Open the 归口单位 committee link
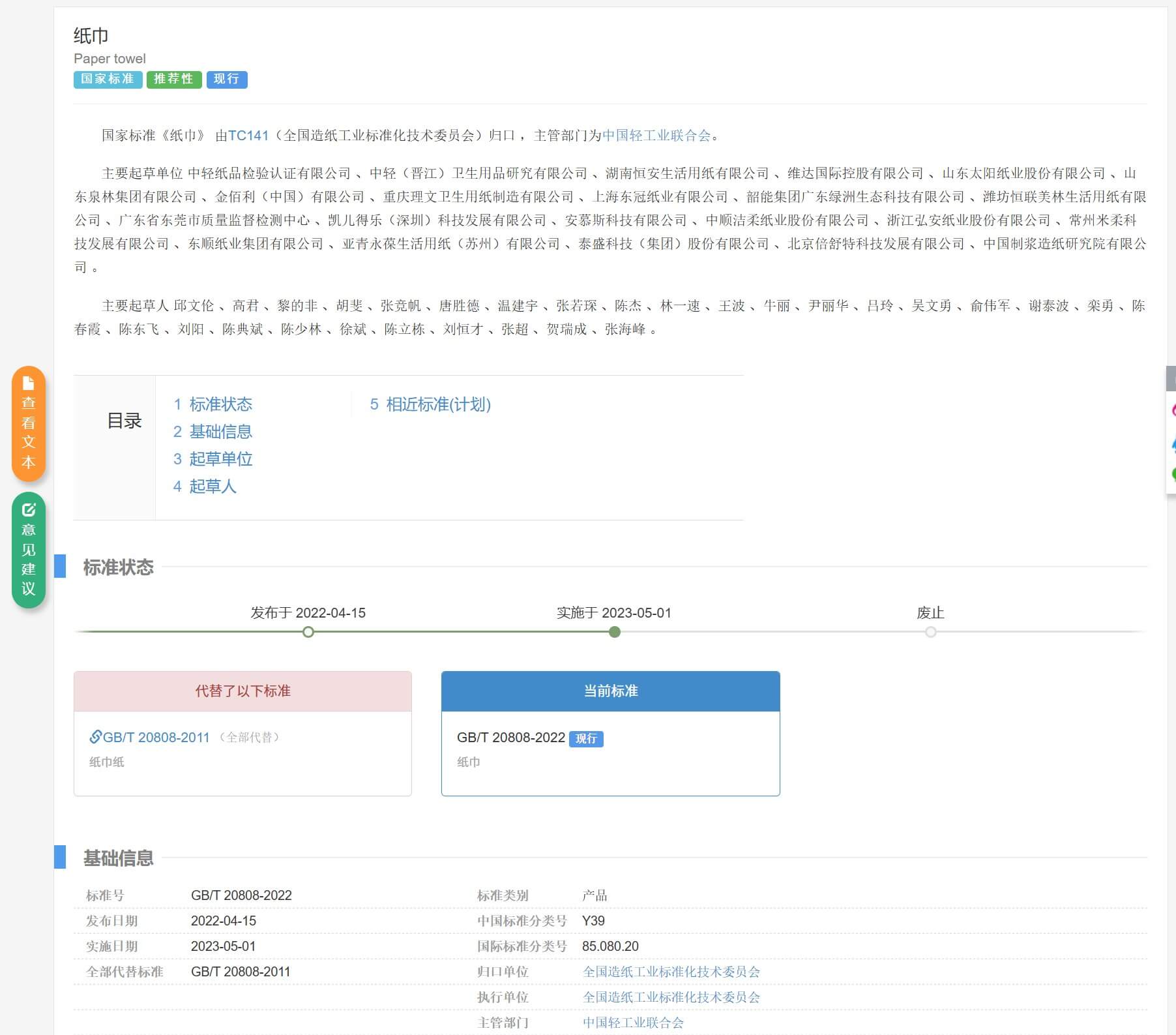1176x1035 pixels. coord(671,972)
